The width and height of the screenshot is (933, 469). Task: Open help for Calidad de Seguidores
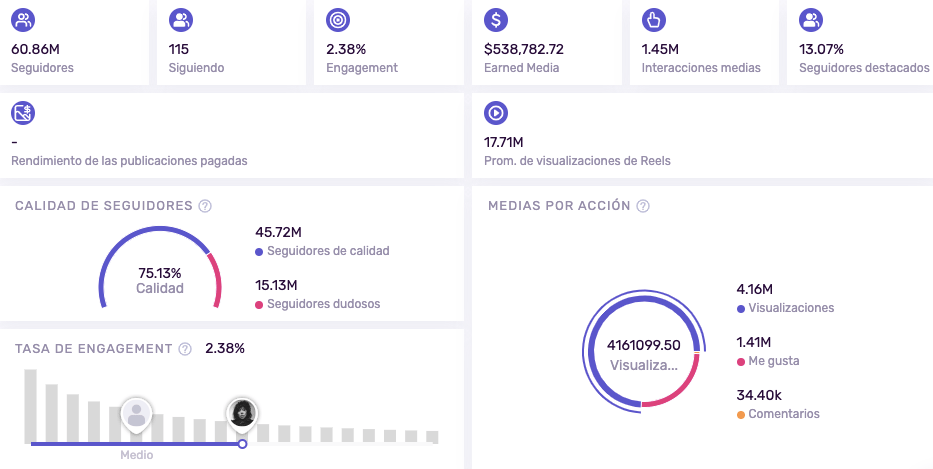(x=205, y=206)
